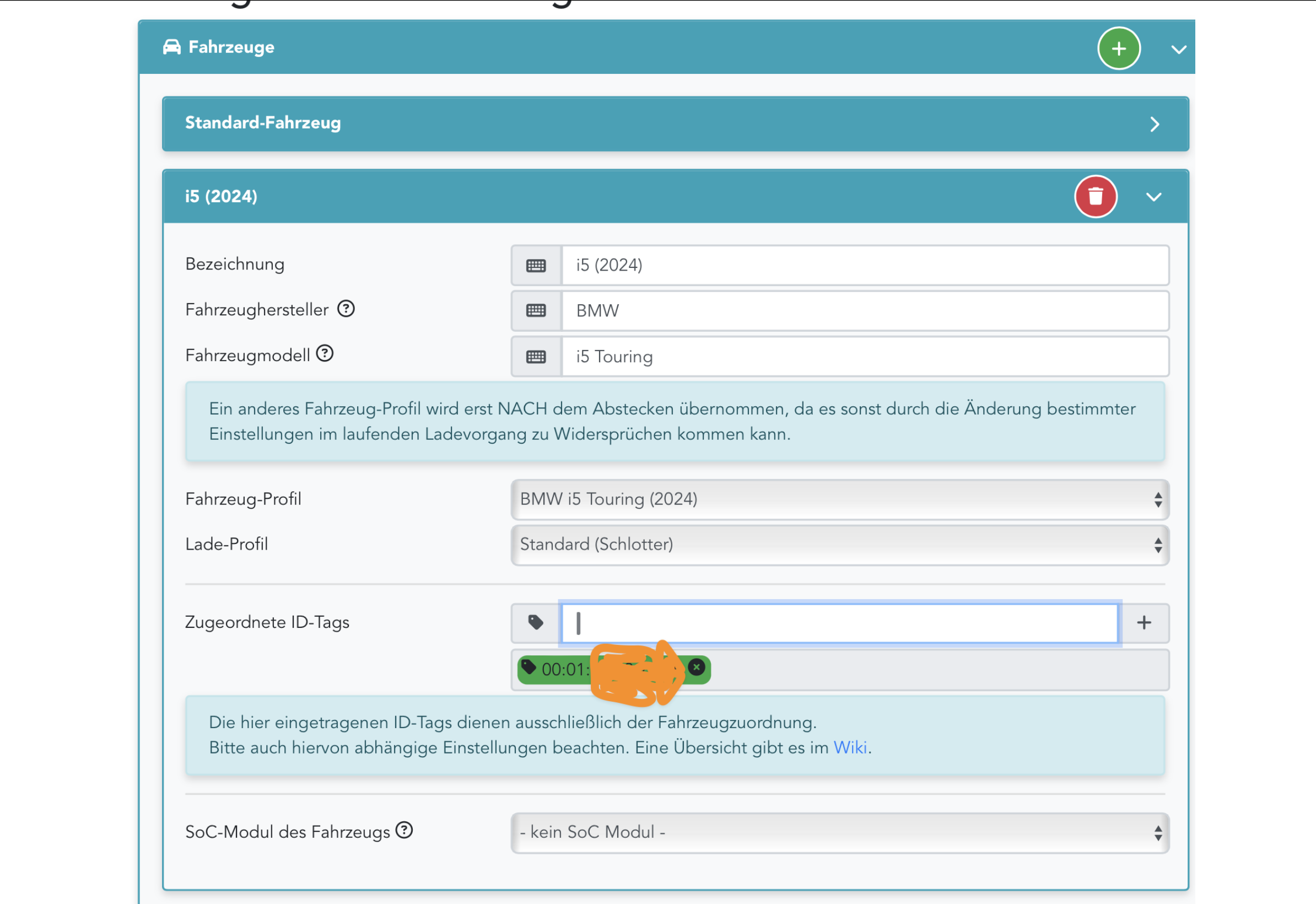The width and height of the screenshot is (1316, 904).
Task: Click the green add vehicle plus button
Action: (1118, 49)
